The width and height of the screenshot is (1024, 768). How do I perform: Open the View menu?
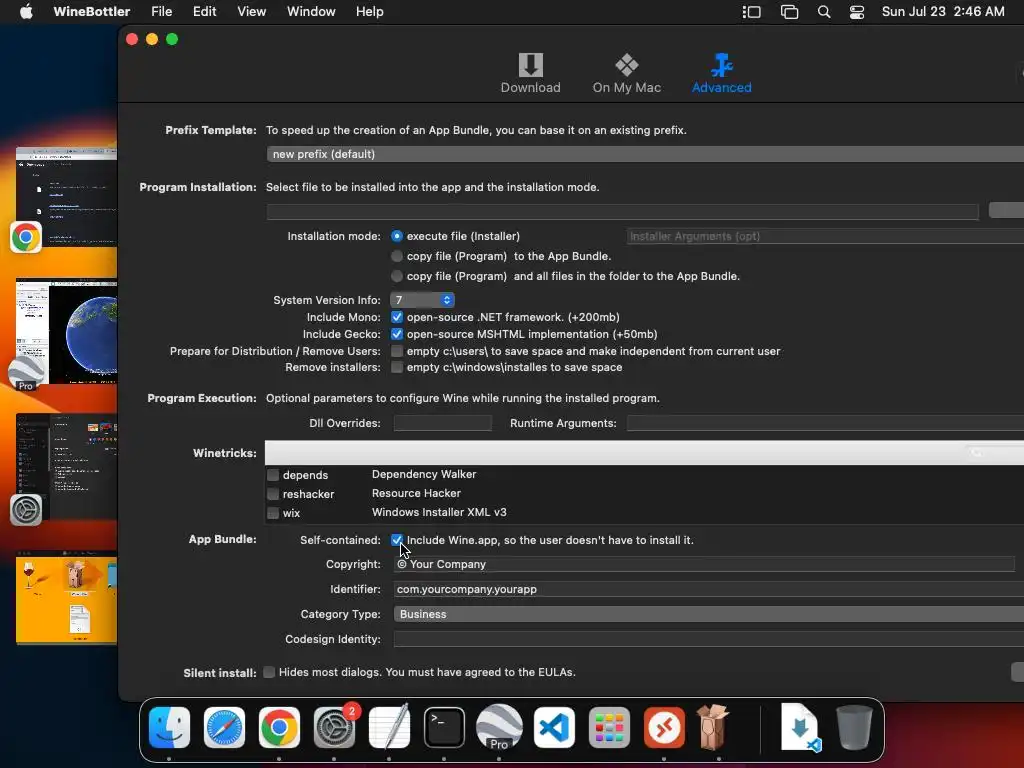coord(251,12)
